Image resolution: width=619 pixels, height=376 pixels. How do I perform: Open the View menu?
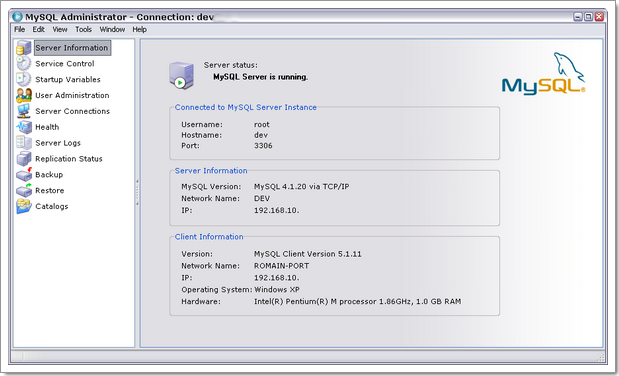coord(60,30)
